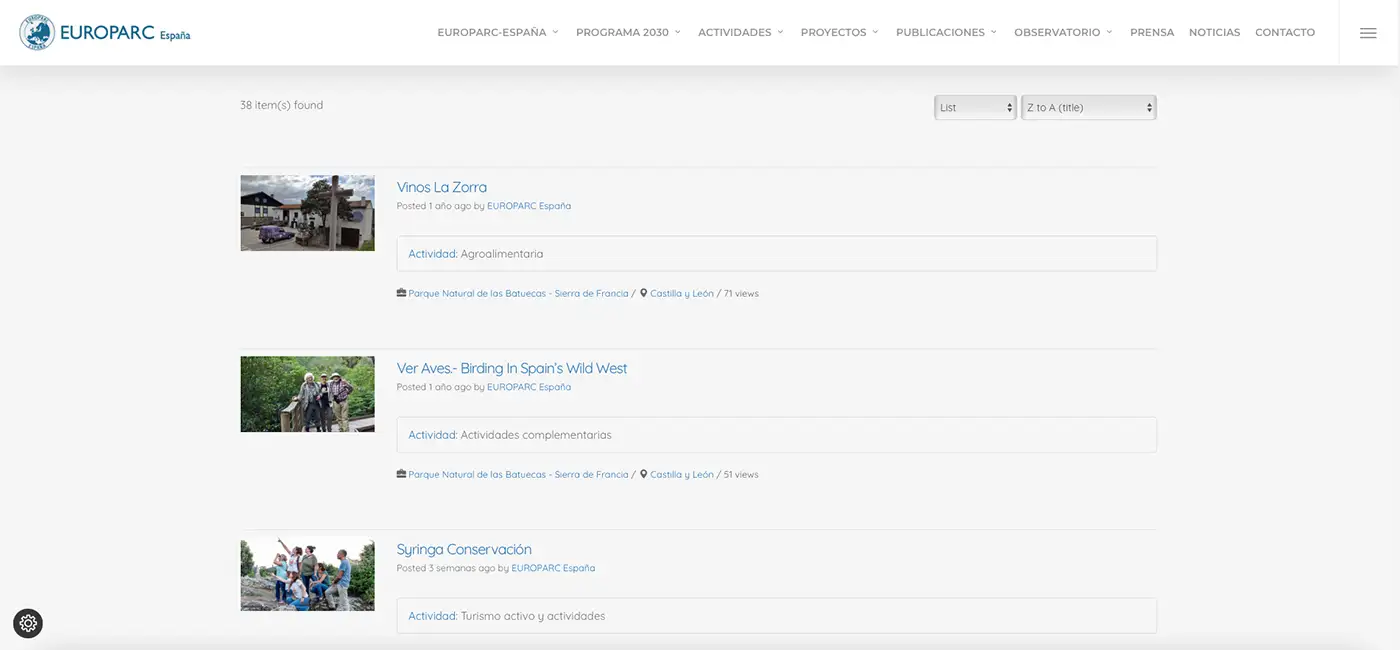1400x650 pixels.
Task: Expand the PROGRAMA 2030 menu
Action: [x=627, y=33]
